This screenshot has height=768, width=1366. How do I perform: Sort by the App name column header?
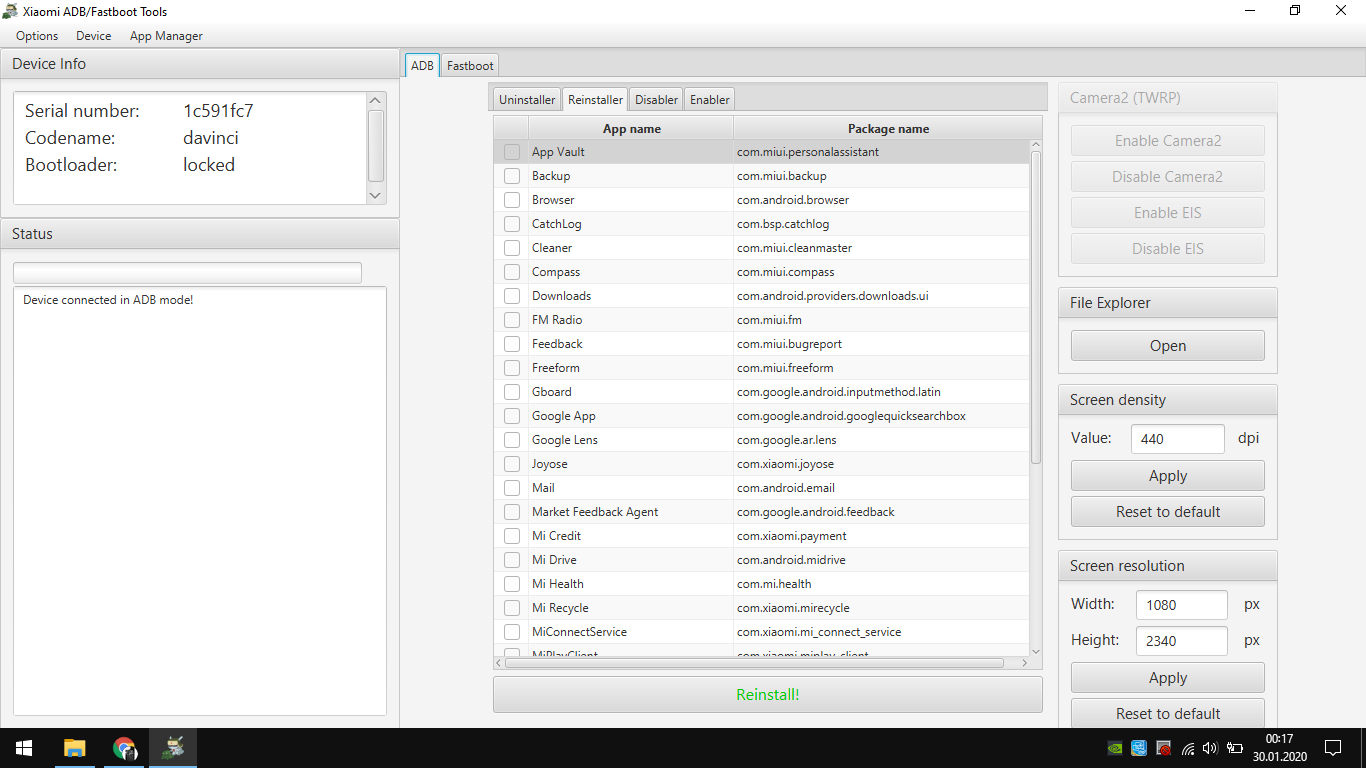click(631, 129)
